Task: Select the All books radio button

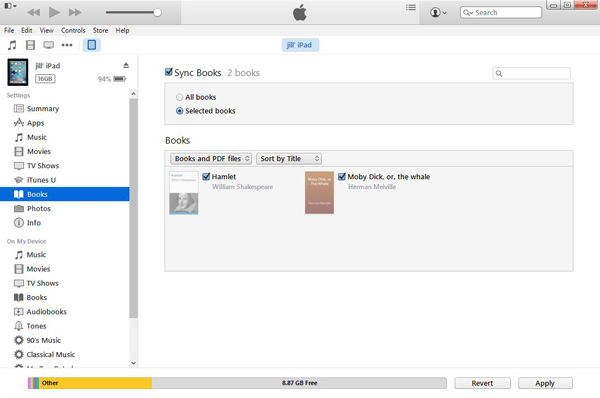Action: pos(179,97)
